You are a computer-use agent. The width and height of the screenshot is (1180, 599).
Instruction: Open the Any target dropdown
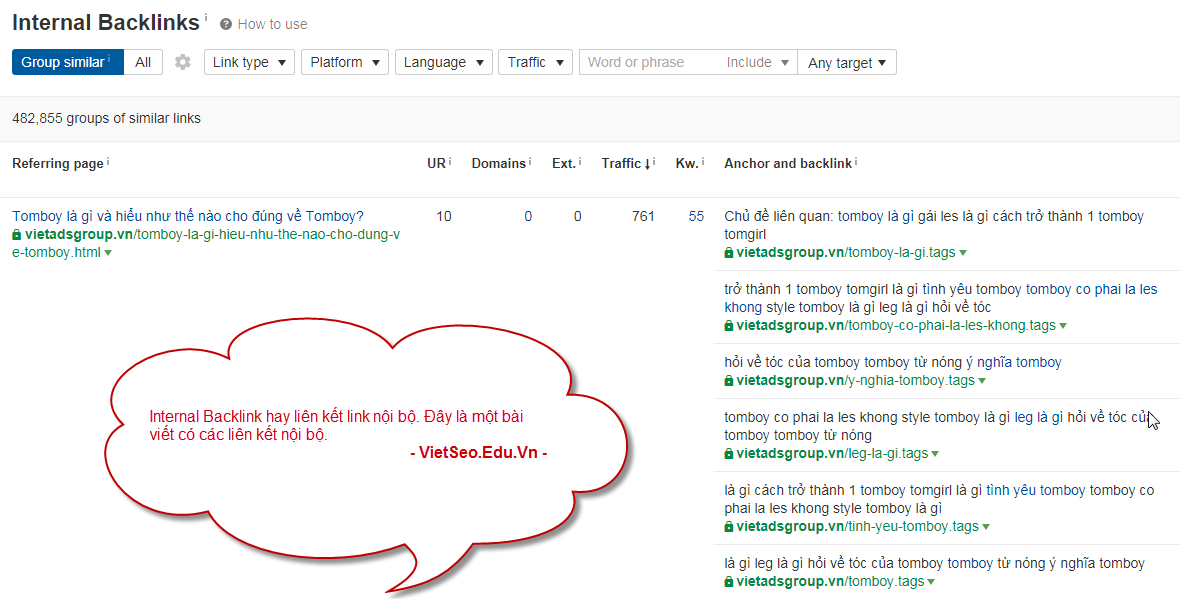846,63
